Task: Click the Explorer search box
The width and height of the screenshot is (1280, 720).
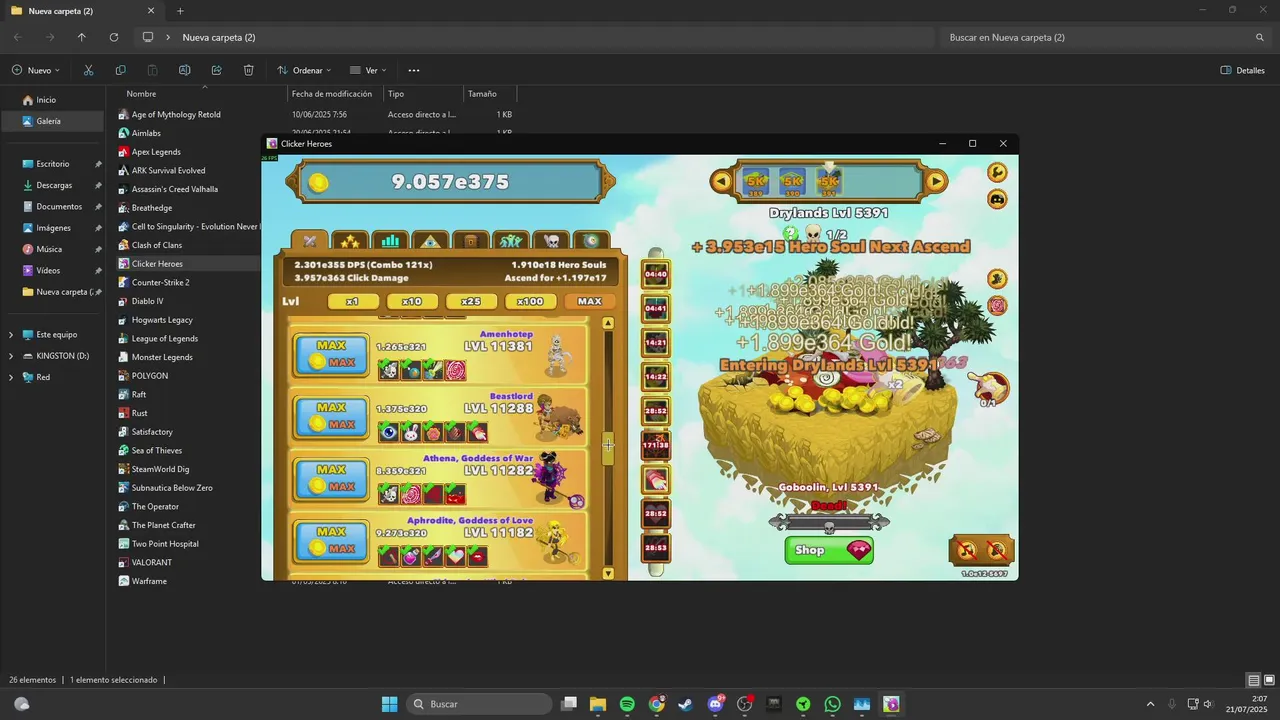Action: (1106, 37)
